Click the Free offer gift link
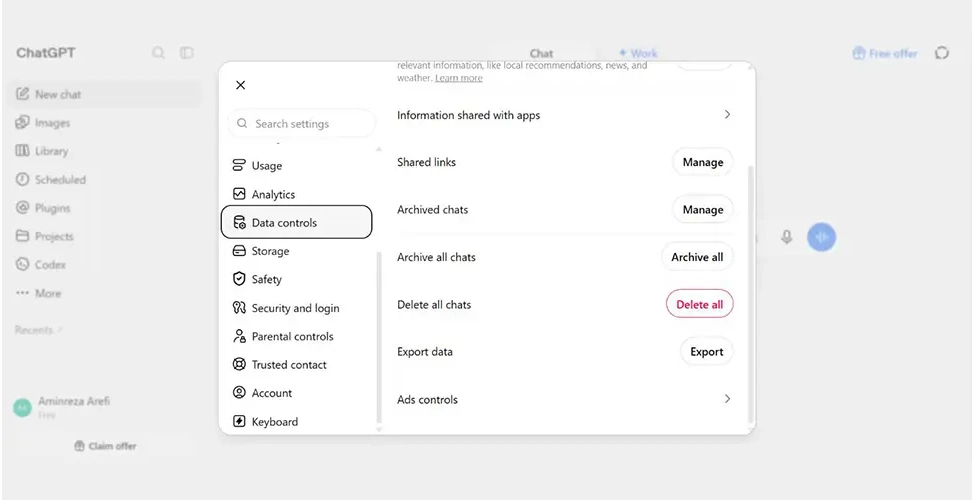Image resolution: width=975 pixels, height=500 pixels. 884,53
